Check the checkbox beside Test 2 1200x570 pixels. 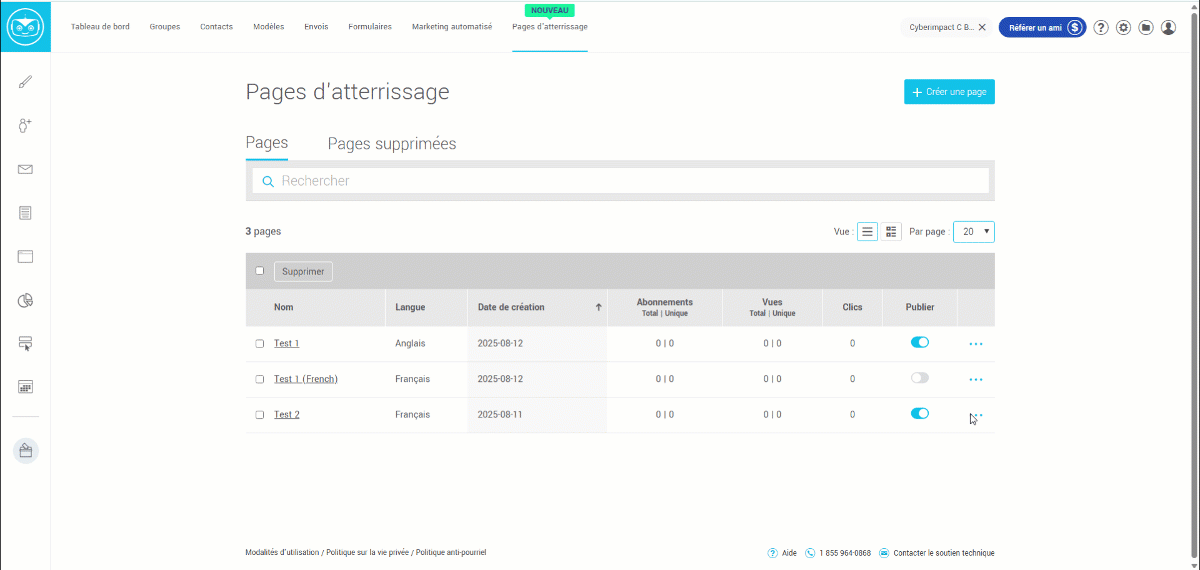(x=260, y=414)
